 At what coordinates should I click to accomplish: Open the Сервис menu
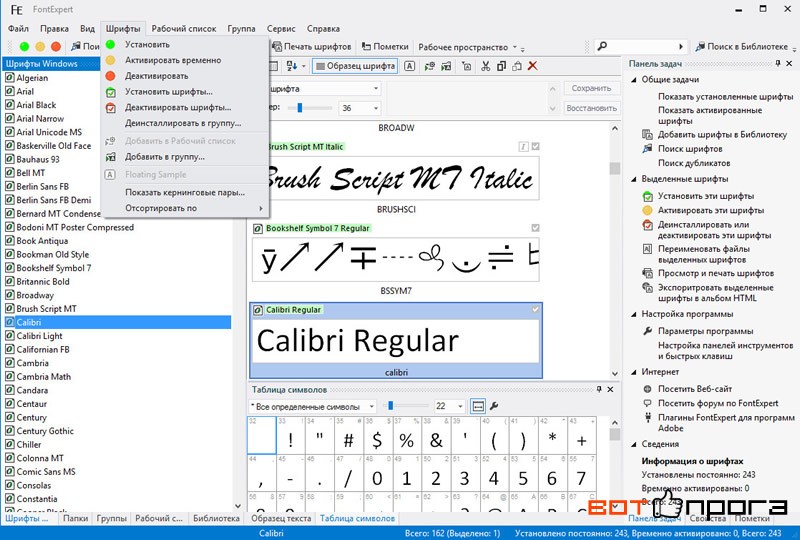point(281,29)
